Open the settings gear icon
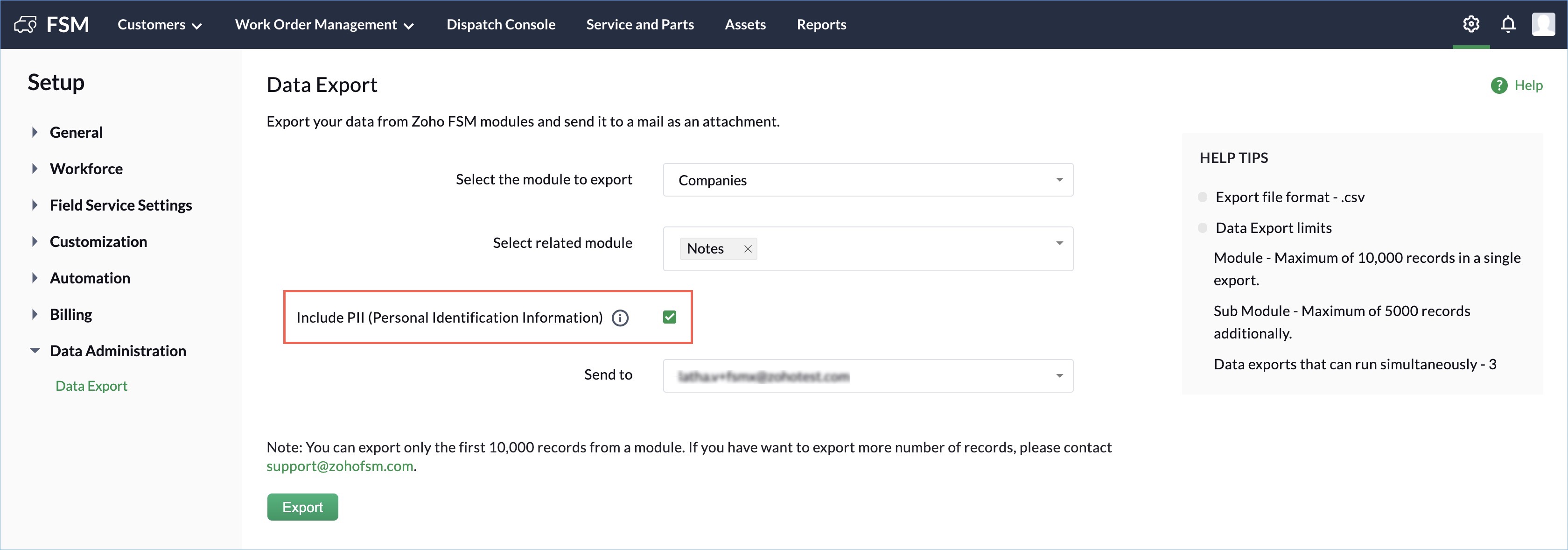This screenshot has height=550, width=1568. click(1470, 24)
